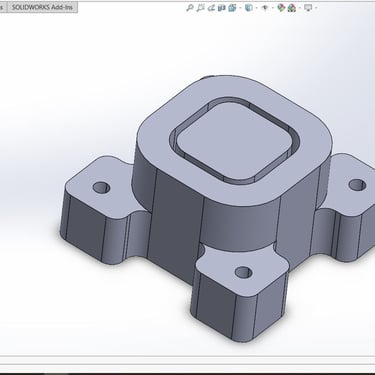The image size is (375, 375).
Task: Toggle the Section View tool
Action: click(x=222, y=8)
